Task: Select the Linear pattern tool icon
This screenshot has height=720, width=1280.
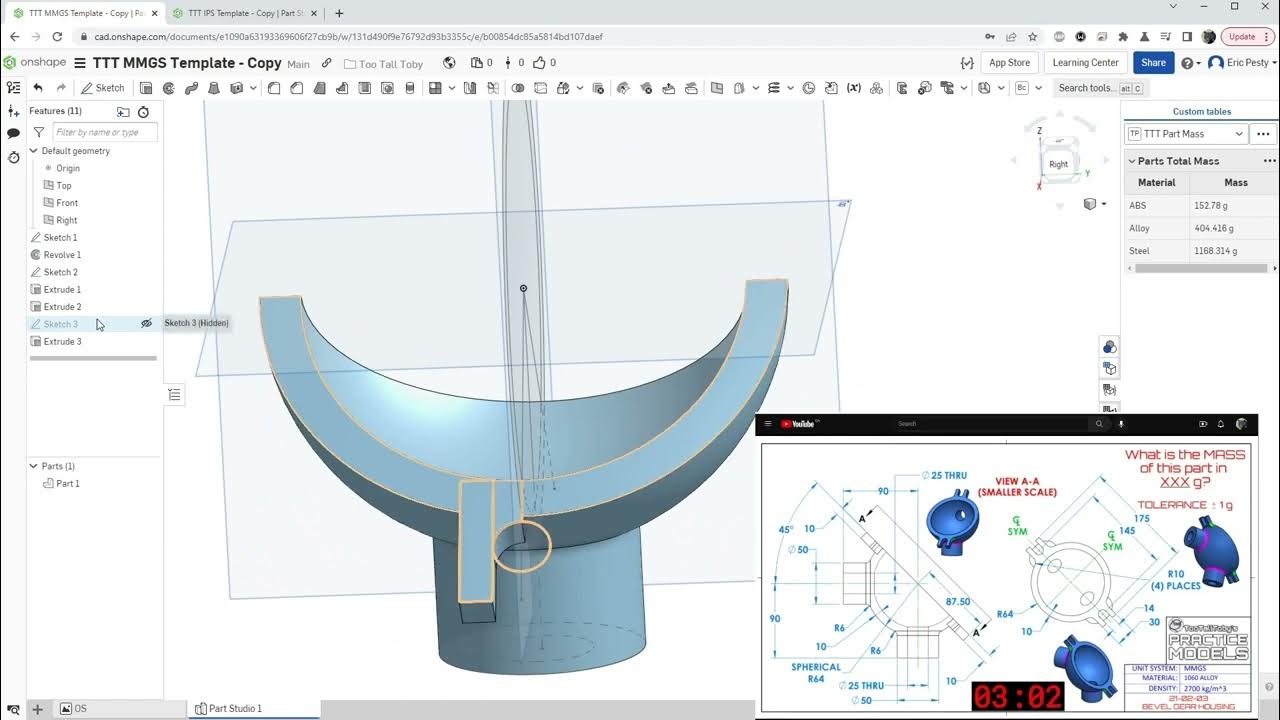Action: 434,88
